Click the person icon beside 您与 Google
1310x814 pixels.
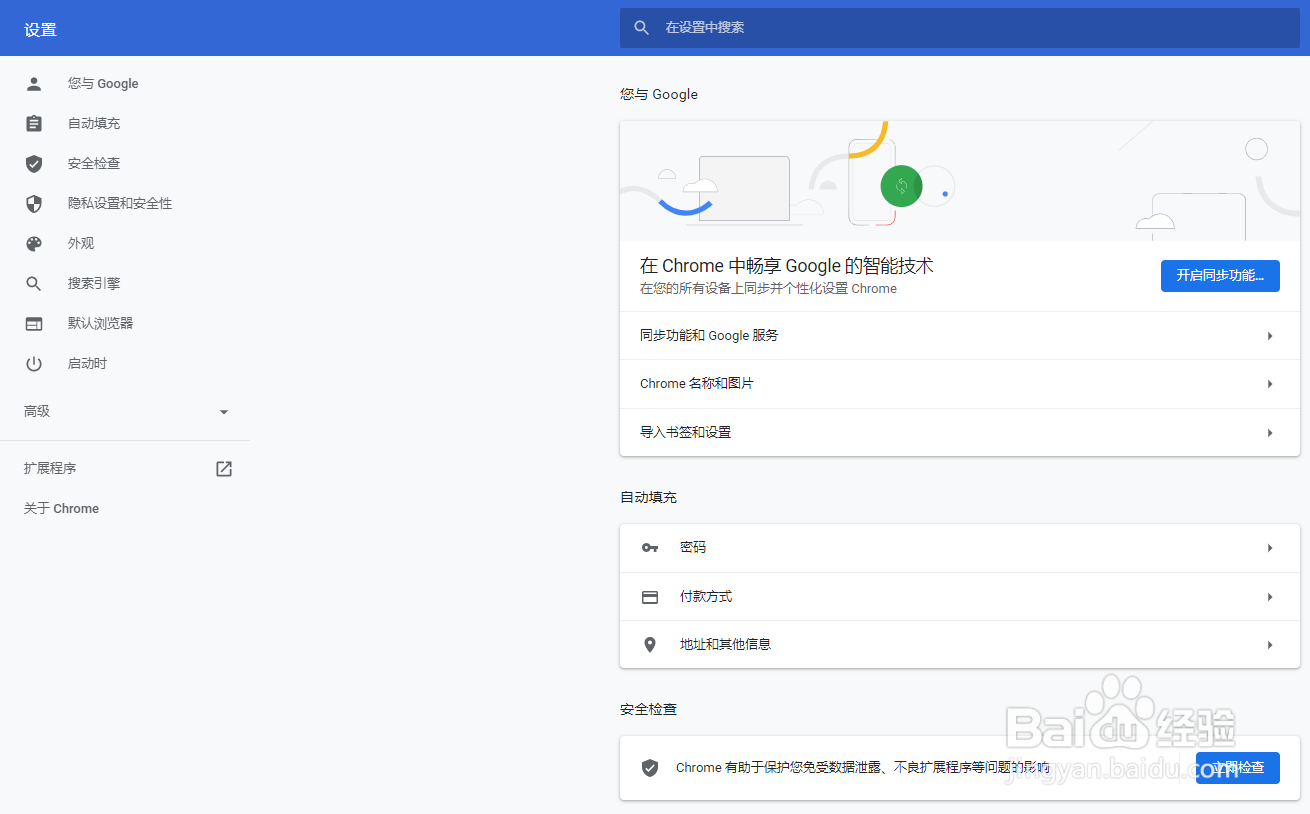(34, 84)
